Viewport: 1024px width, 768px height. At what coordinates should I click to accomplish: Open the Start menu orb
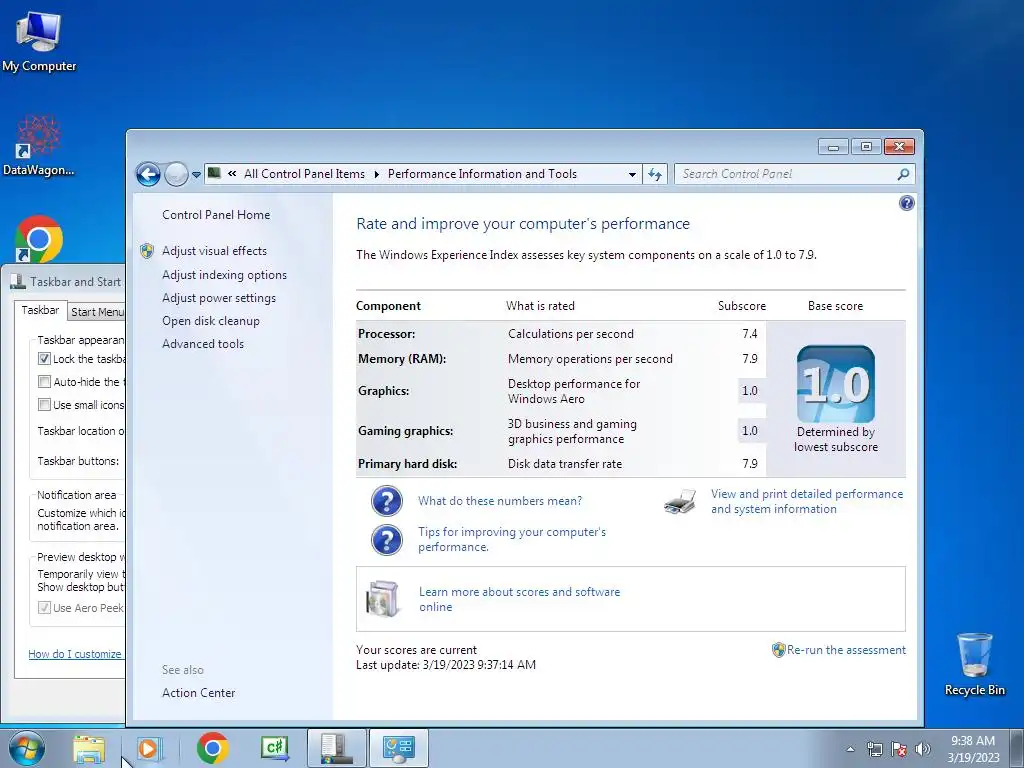tap(27, 748)
